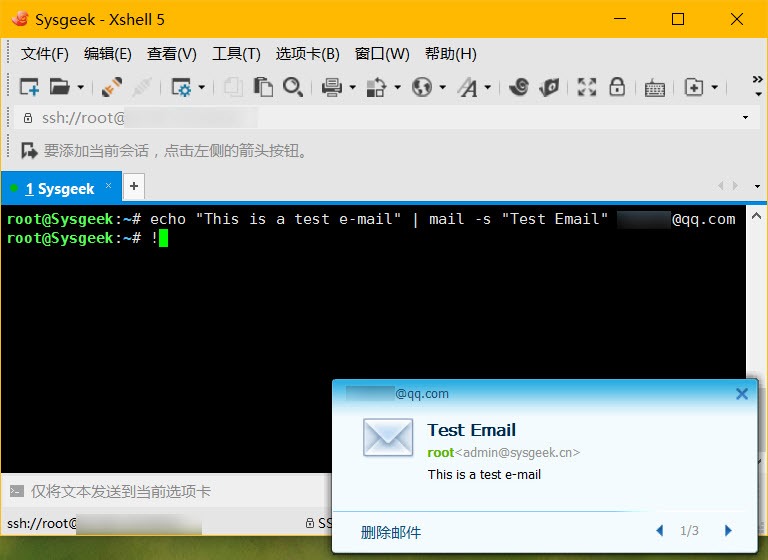The height and width of the screenshot is (560, 768).
Task: Click sender root<admin@sysgeek.cn> in popup
Action: point(504,453)
